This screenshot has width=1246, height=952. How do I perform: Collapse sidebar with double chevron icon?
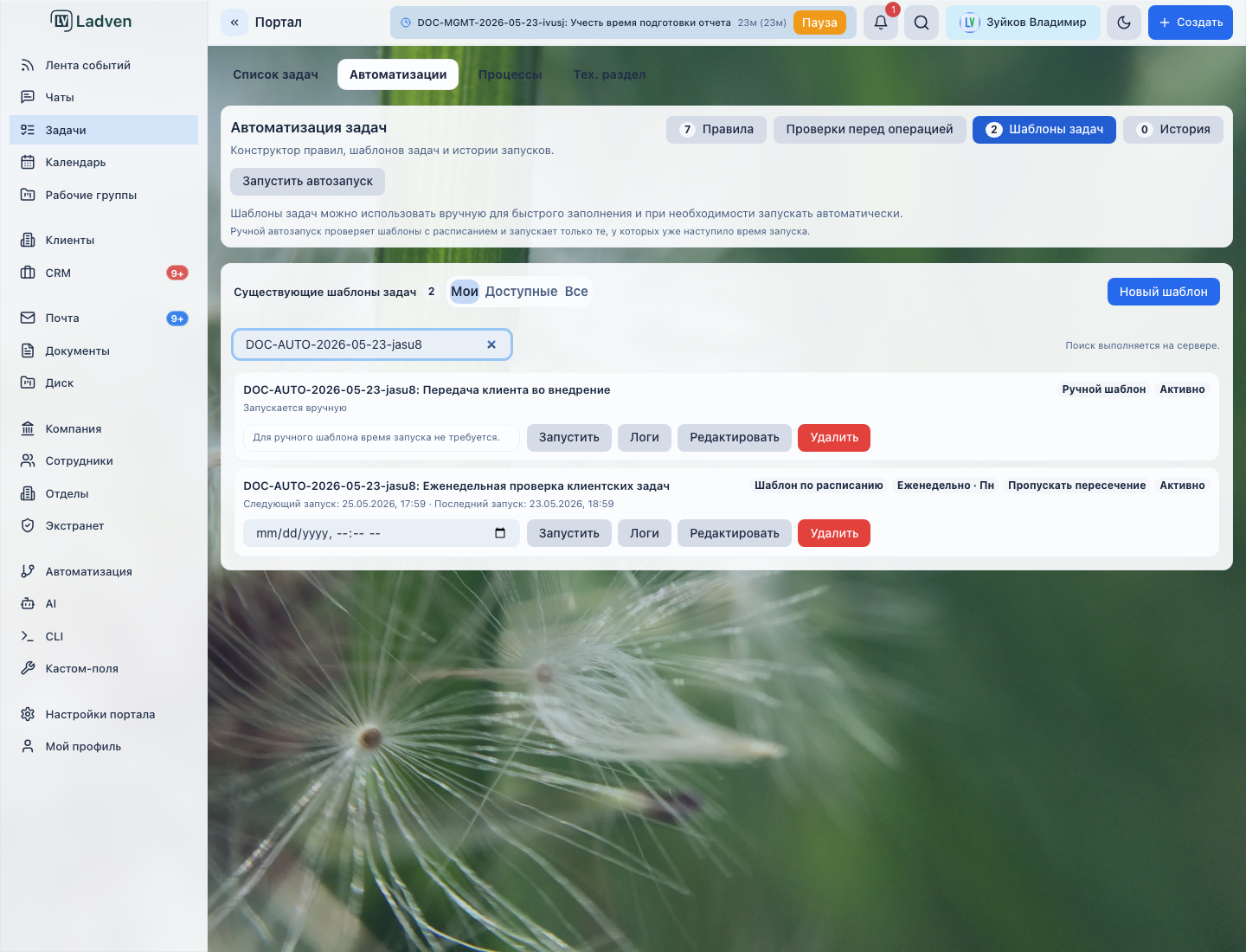[x=234, y=23]
